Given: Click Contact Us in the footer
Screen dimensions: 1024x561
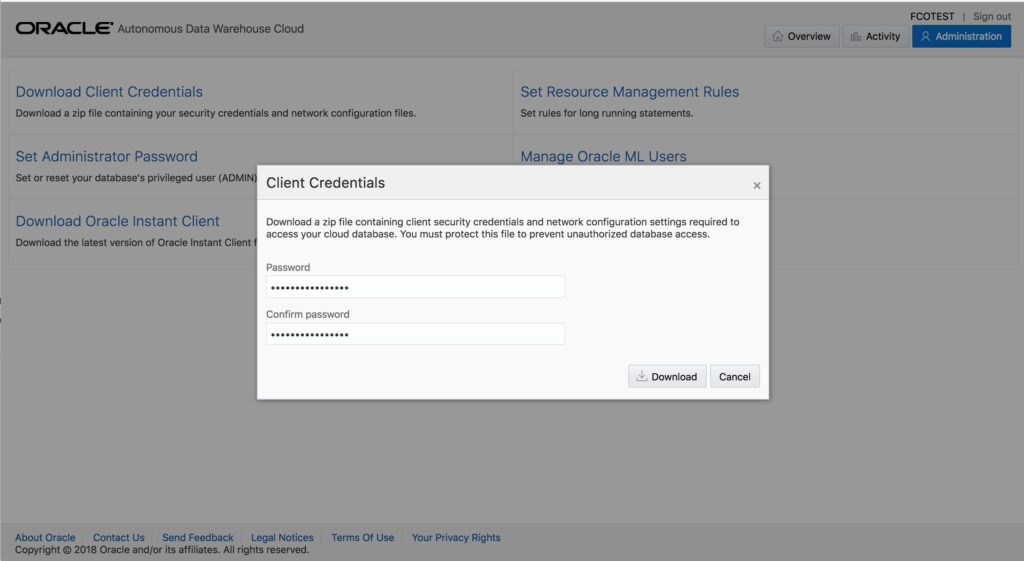Looking at the screenshot, I should pos(118,537).
